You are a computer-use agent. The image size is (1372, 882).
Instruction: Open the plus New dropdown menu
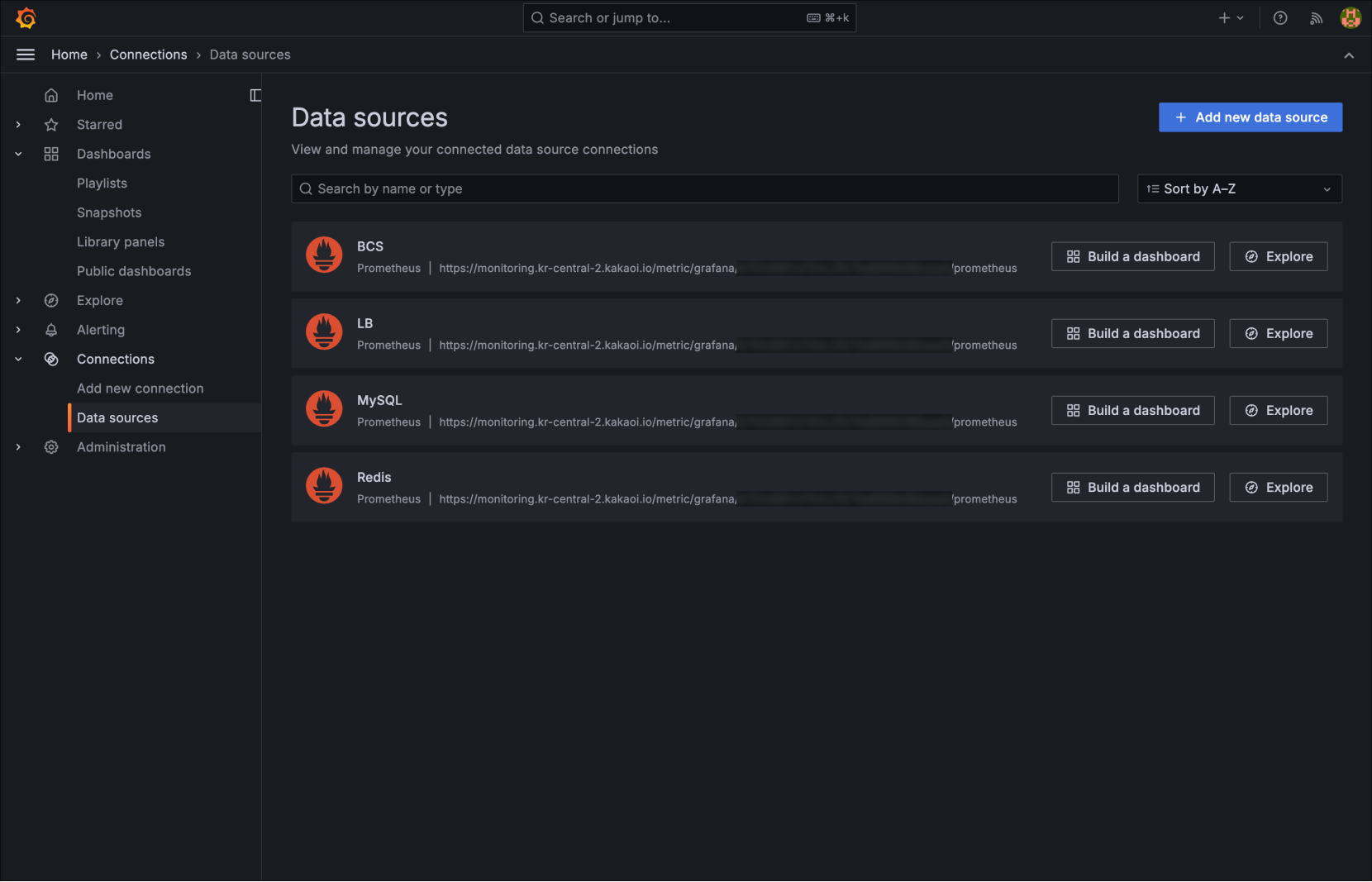point(1231,17)
